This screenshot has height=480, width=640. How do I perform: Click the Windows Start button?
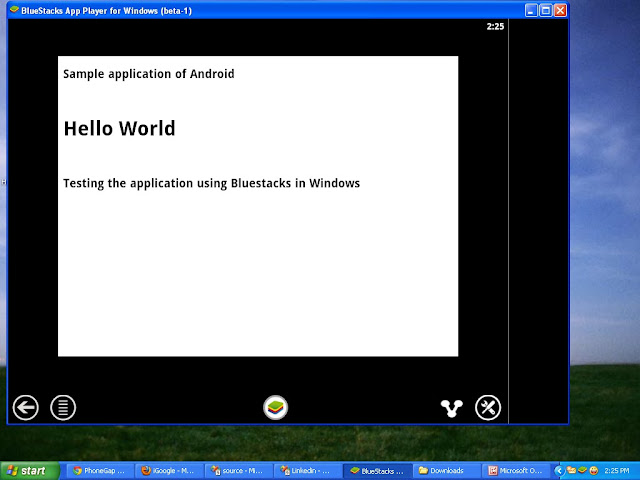click(29, 471)
